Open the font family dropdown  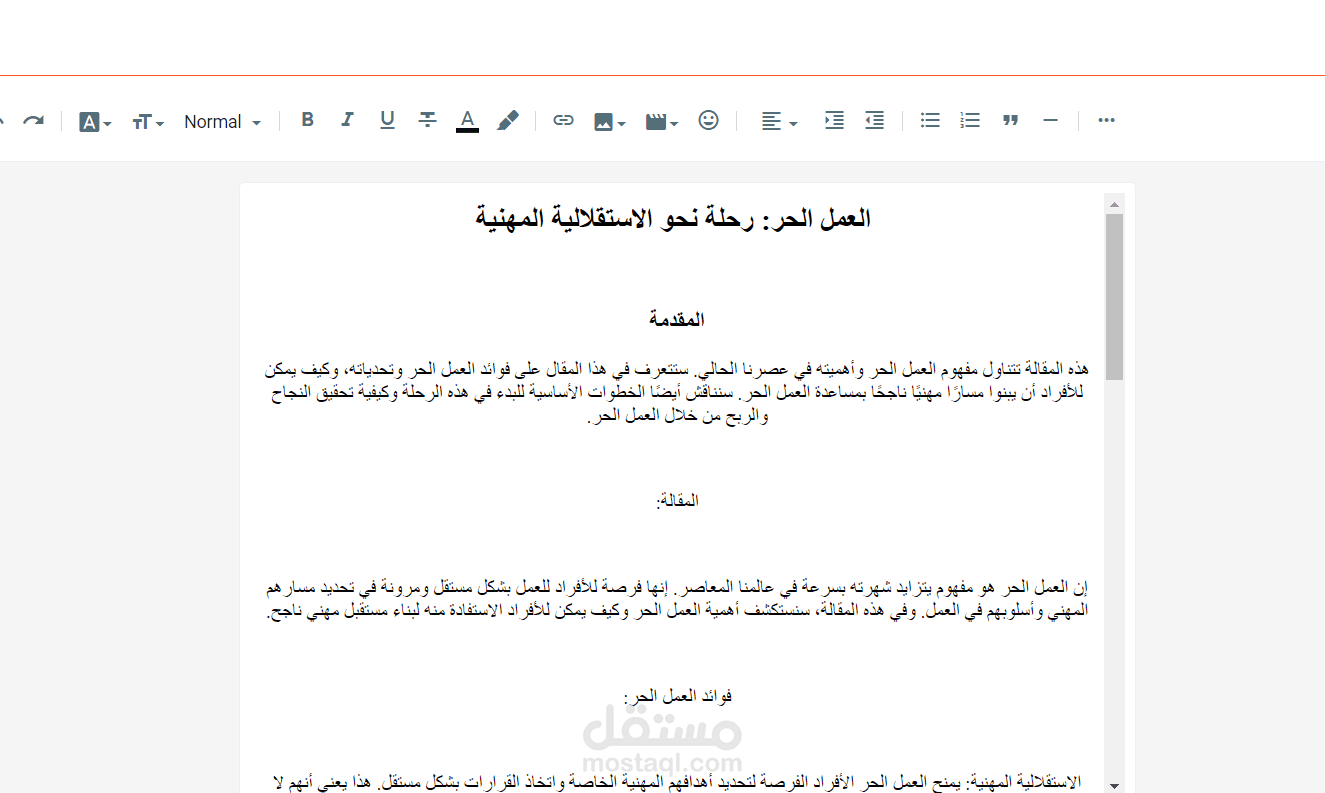[95, 122]
